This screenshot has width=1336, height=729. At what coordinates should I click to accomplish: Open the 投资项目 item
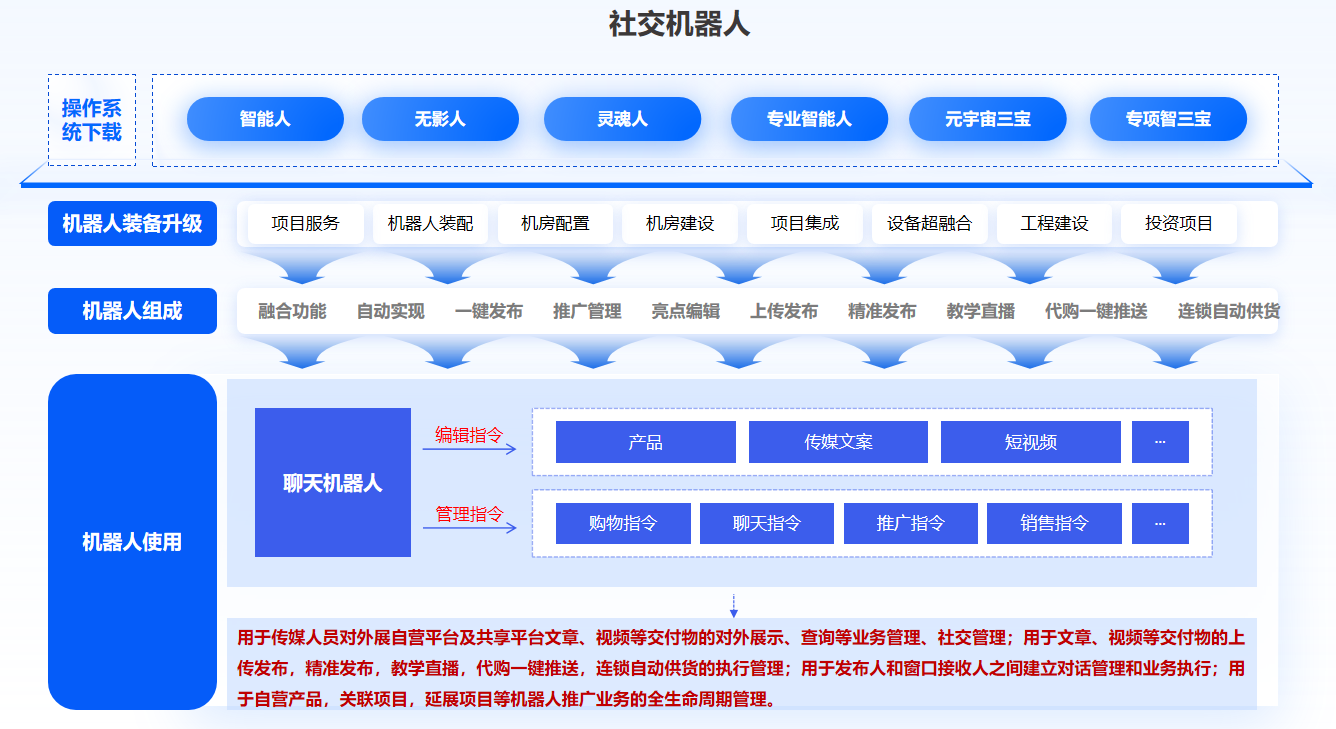pos(1179,224)
